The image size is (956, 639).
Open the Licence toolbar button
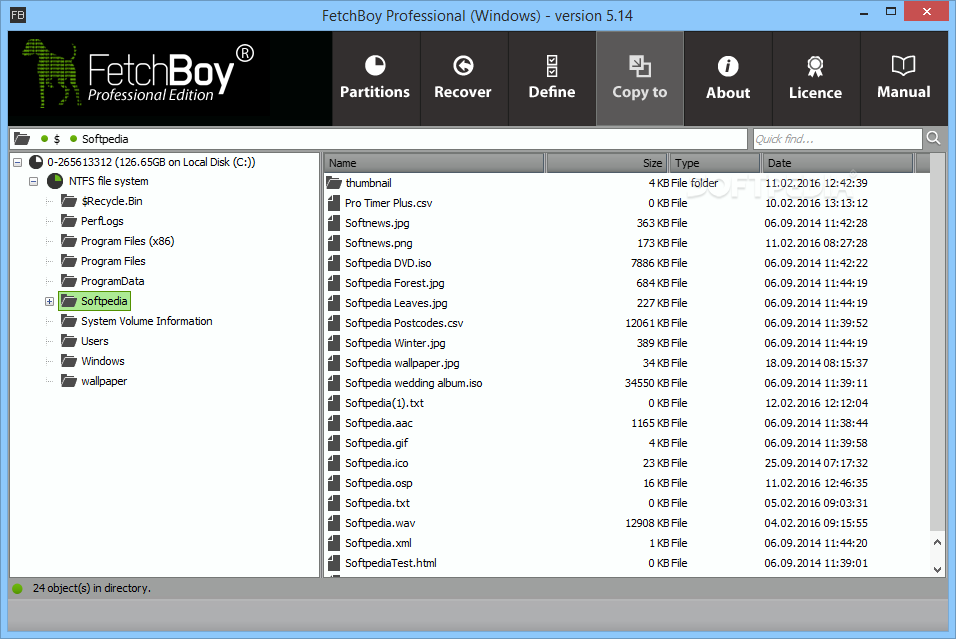point(816,78)
